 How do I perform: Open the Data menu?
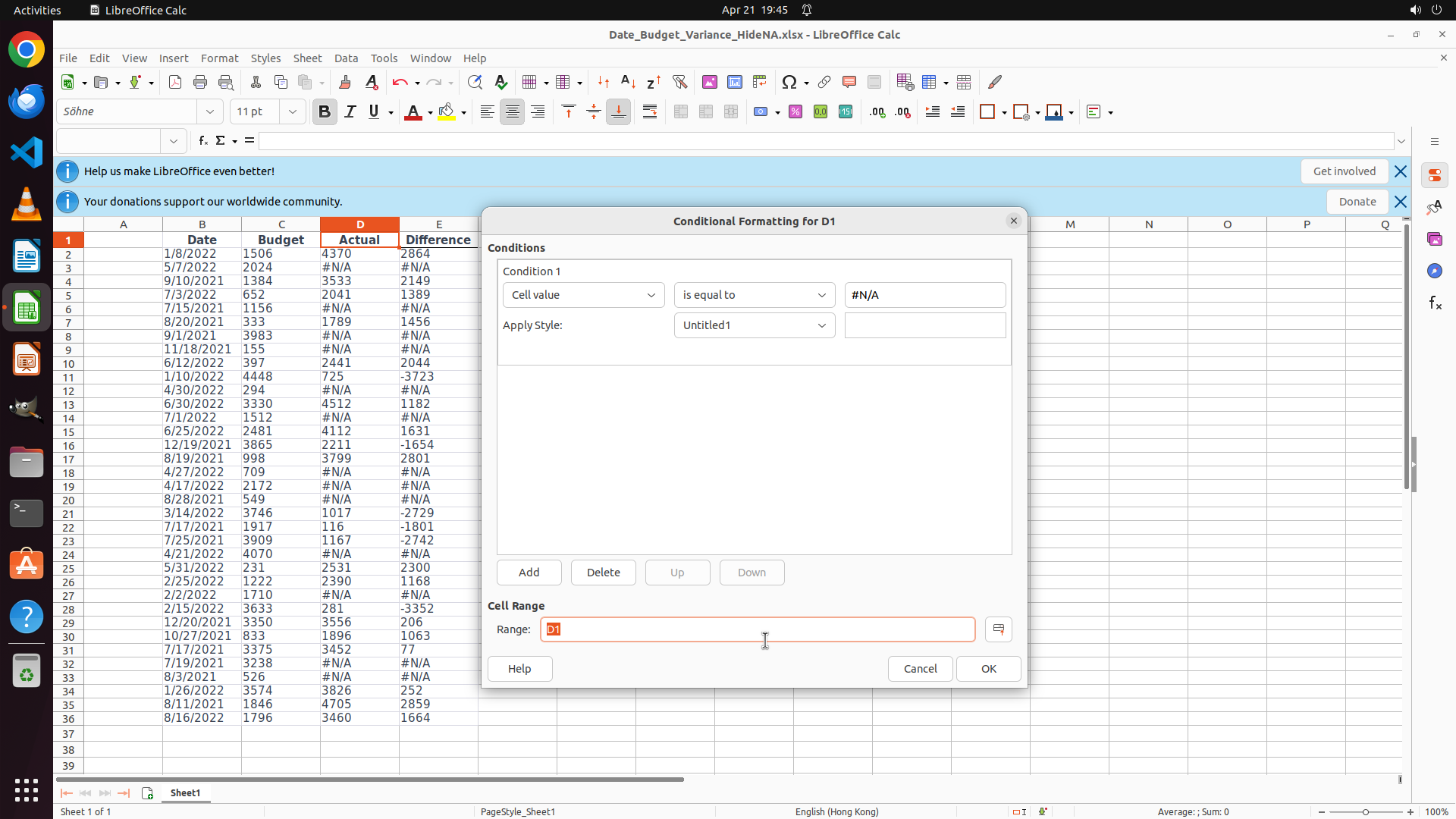click(x=346, y=58)
